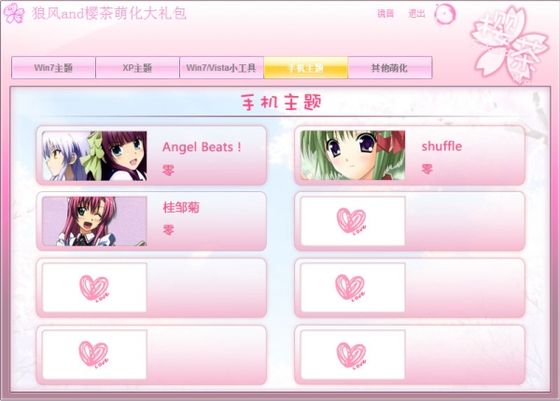Open the XP主题 tab

[x=138, y=67]
